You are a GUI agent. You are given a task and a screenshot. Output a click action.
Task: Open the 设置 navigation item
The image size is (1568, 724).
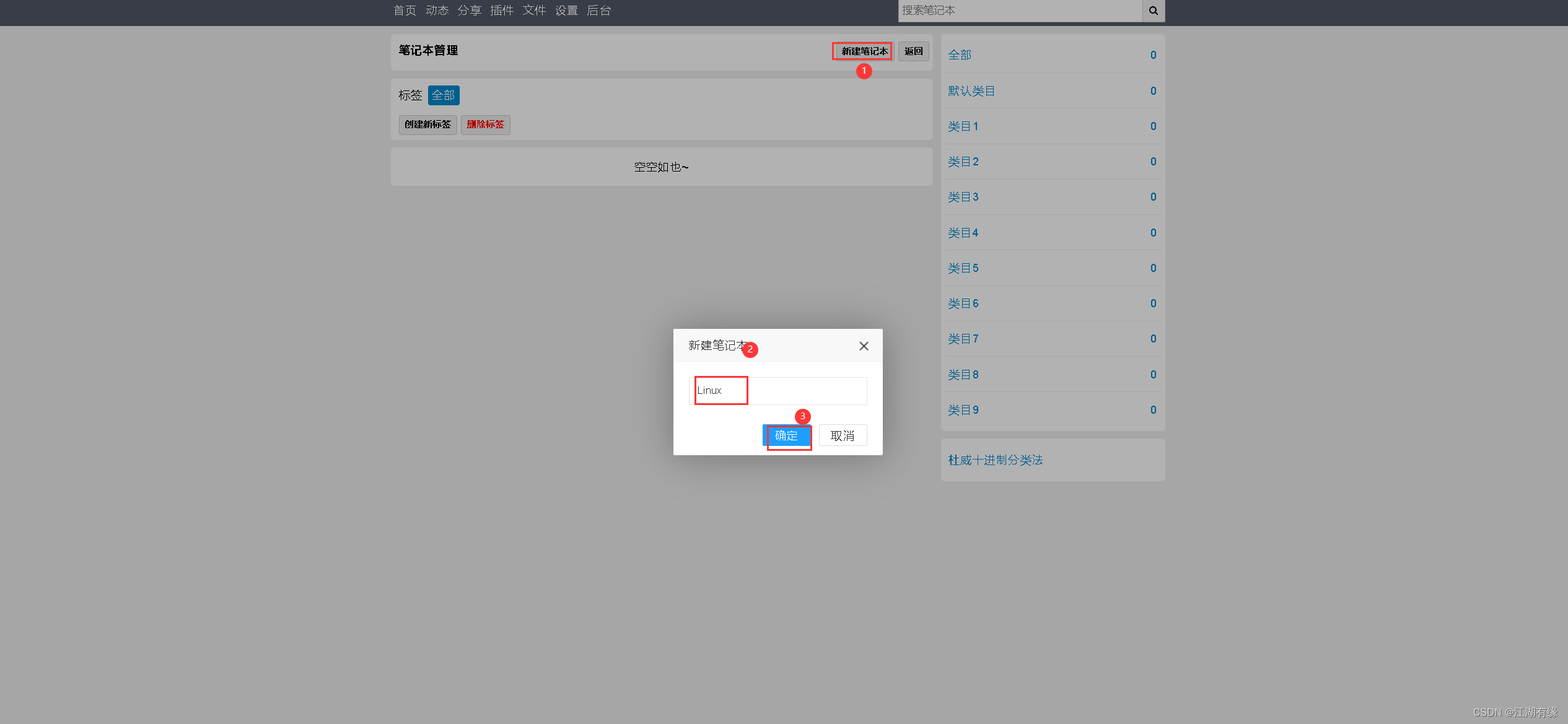[x=566, y=11]
